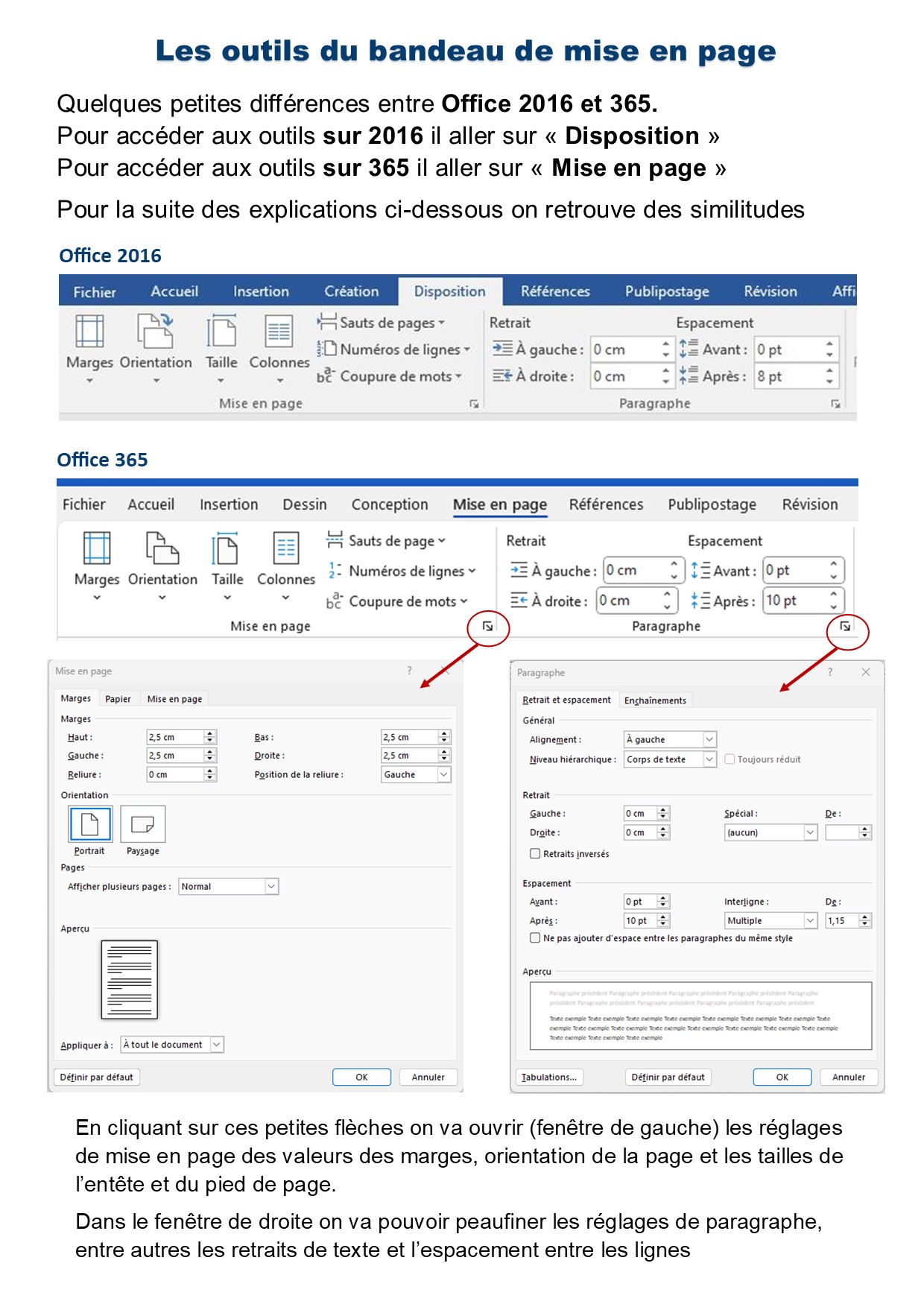Expand the Spécial retrait dropdown
924x1307 pixels.
(770, 832)
